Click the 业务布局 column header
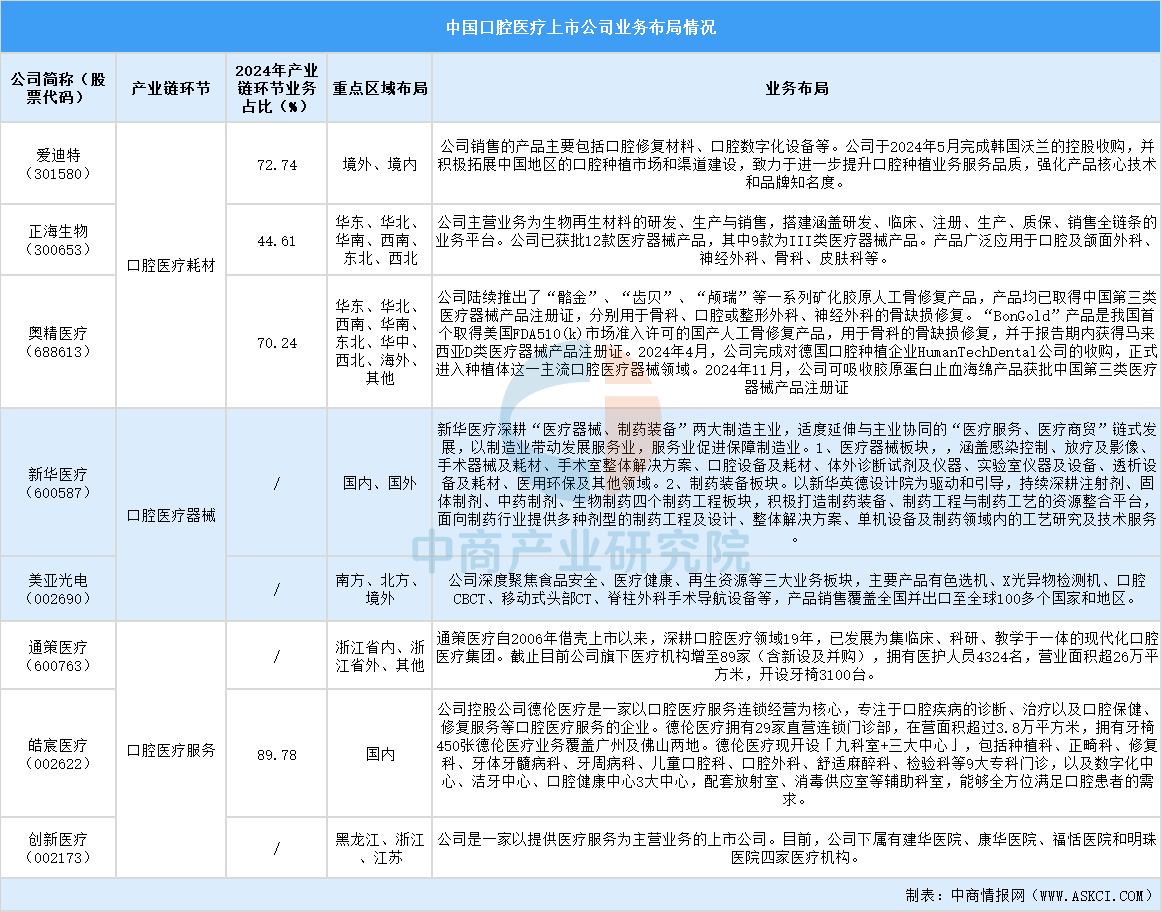Viewport: 1162px width, 912px height. 797,88
